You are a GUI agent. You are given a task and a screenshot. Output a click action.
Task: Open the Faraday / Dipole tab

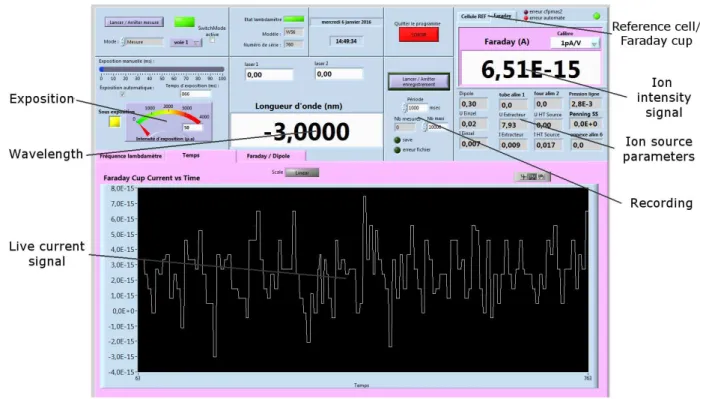[271, 156]
